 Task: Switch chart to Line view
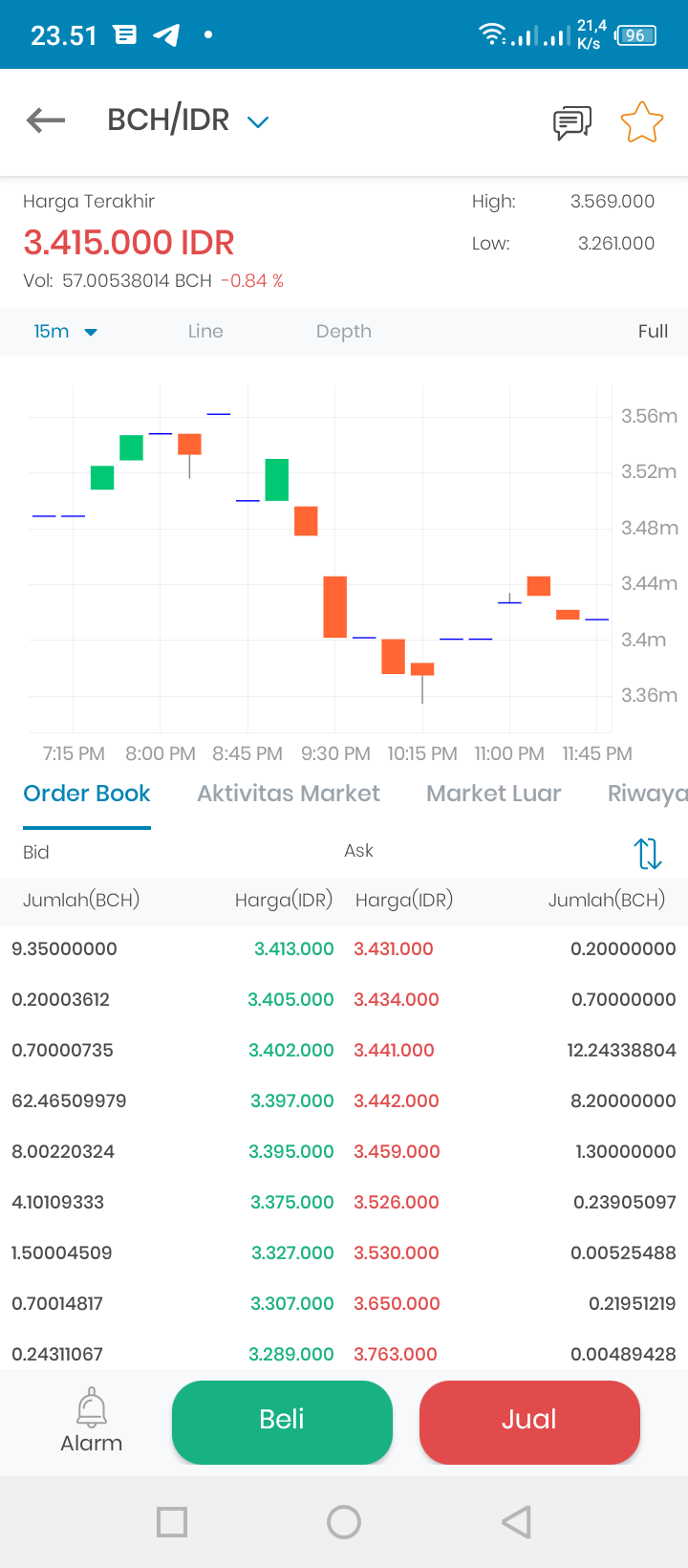[x=205, y=332]
